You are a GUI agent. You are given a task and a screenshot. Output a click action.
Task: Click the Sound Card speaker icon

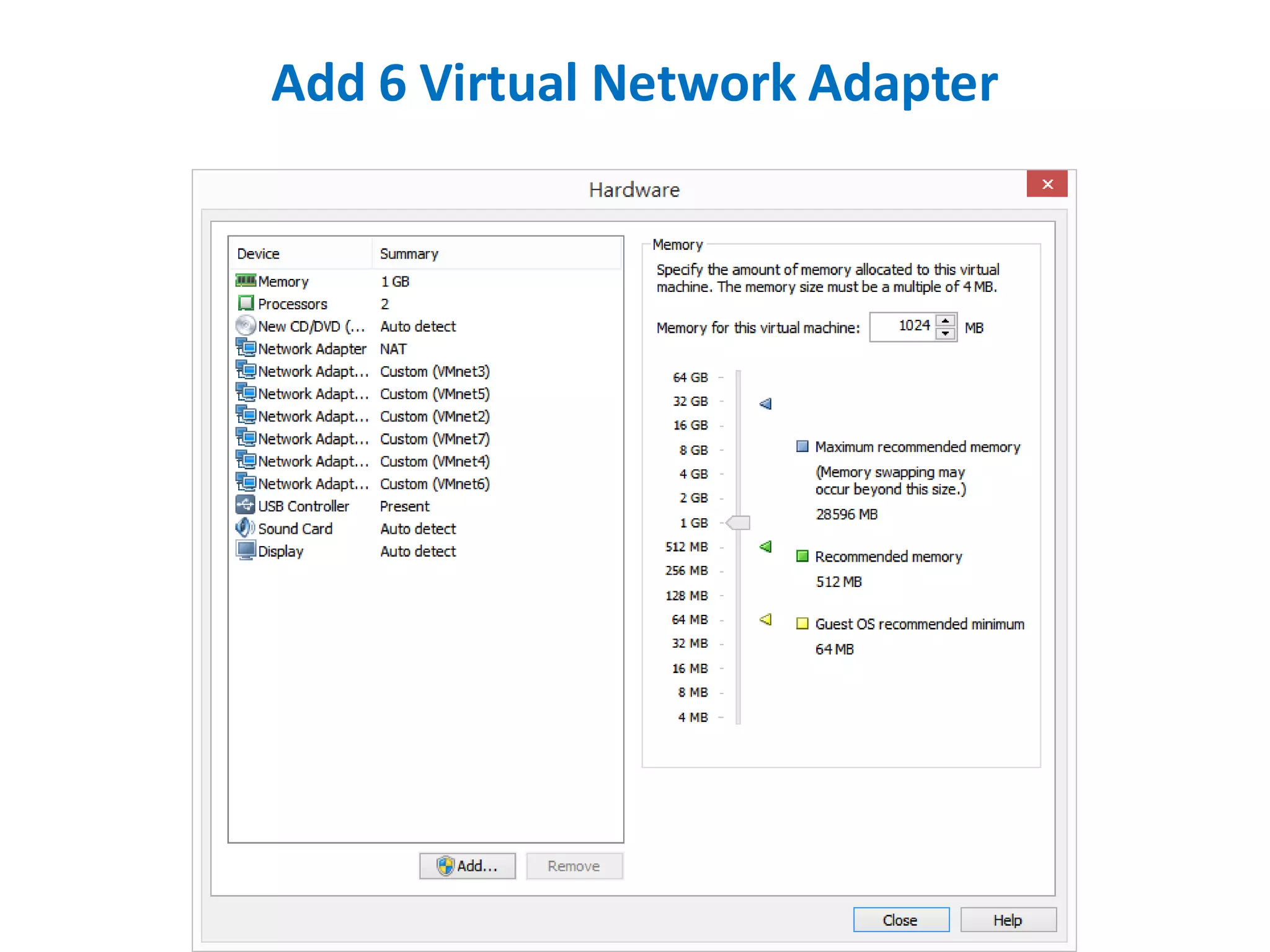click(x=246, y=528)
